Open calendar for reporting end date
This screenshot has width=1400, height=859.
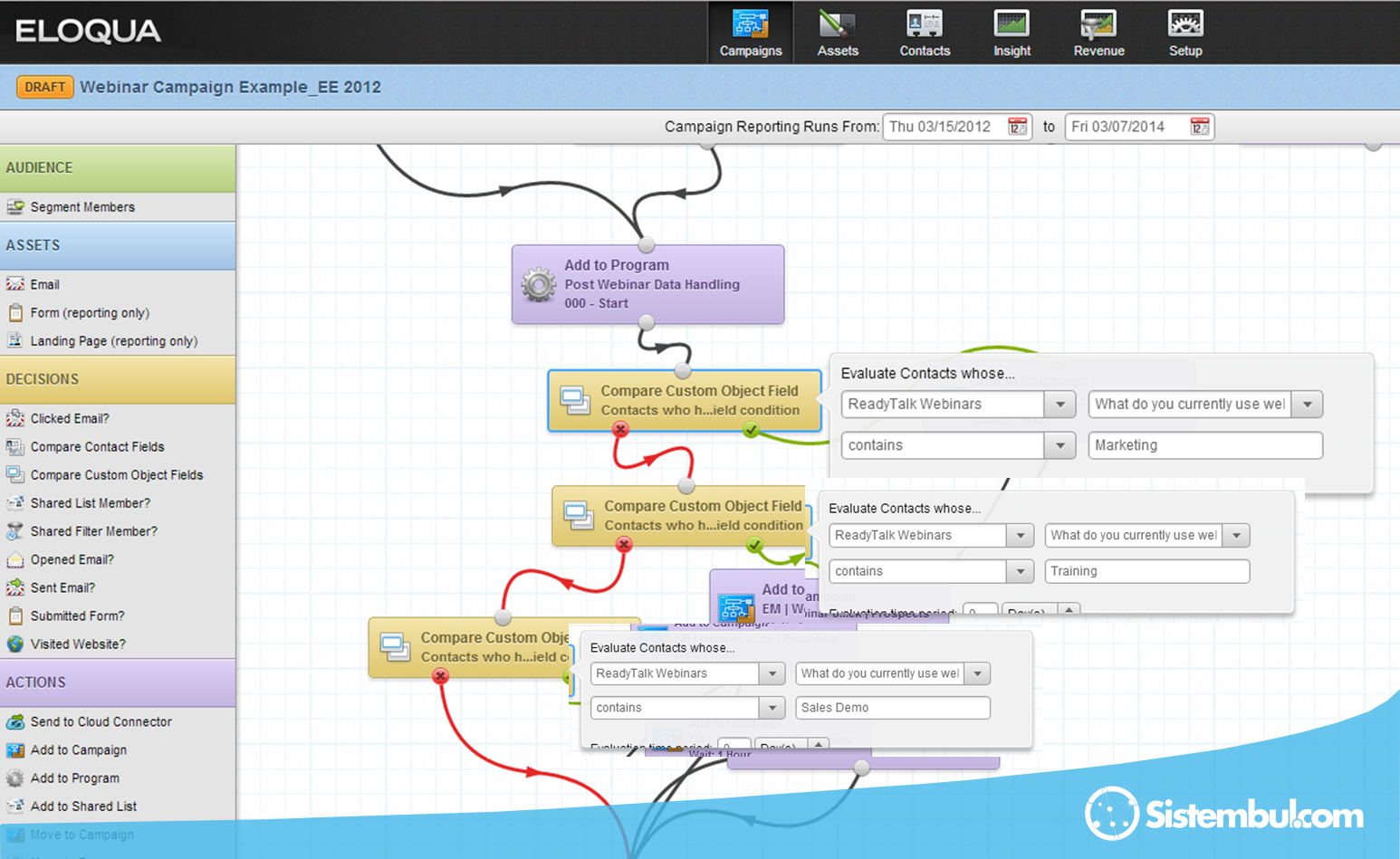pyautogui.click(x=1200, y=127)
